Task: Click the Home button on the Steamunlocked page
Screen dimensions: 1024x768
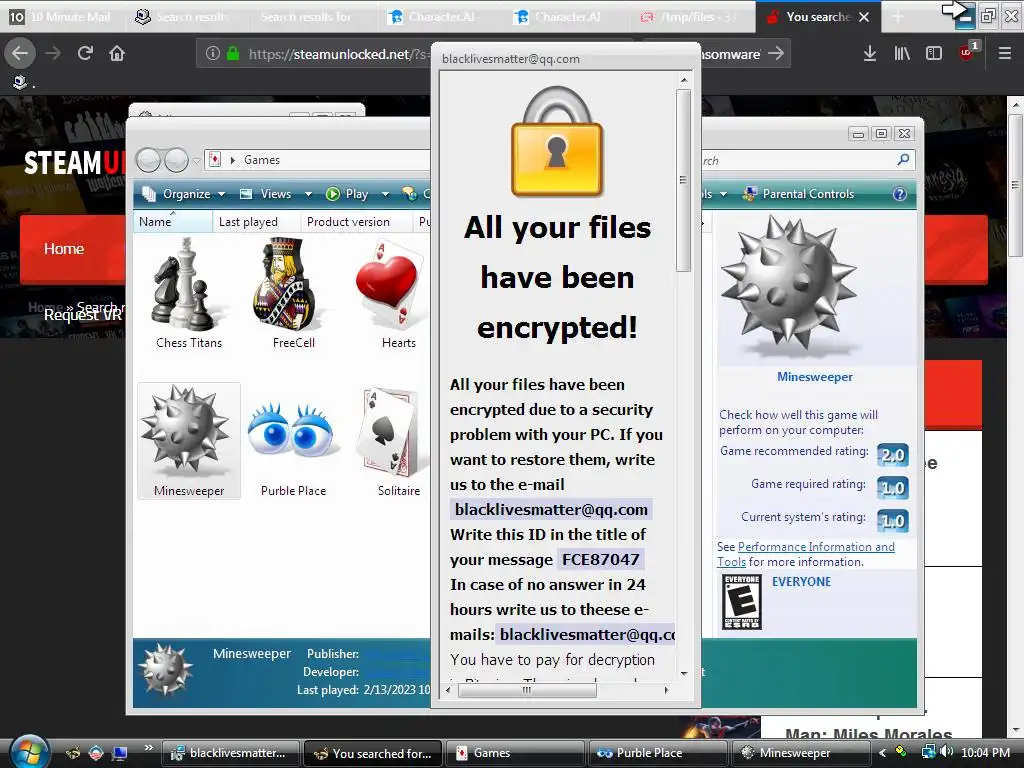Action: (64, 249)
